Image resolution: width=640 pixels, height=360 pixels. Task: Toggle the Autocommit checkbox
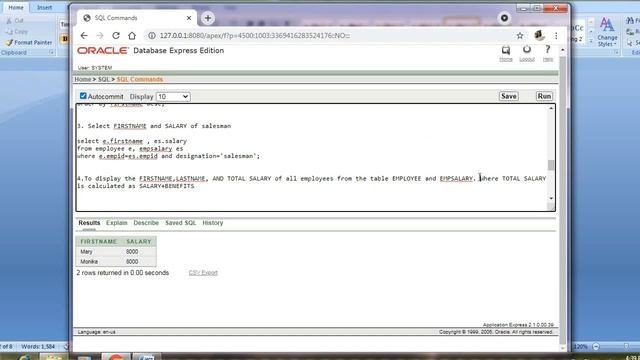[x=83, y=96]
